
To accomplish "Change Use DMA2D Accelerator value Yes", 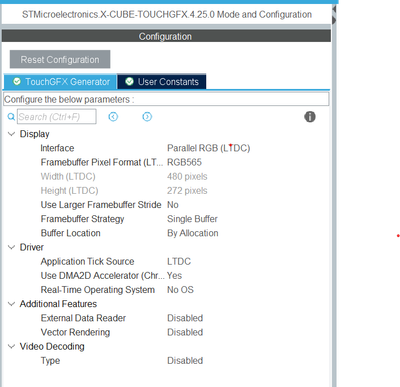I will point(174,276).
